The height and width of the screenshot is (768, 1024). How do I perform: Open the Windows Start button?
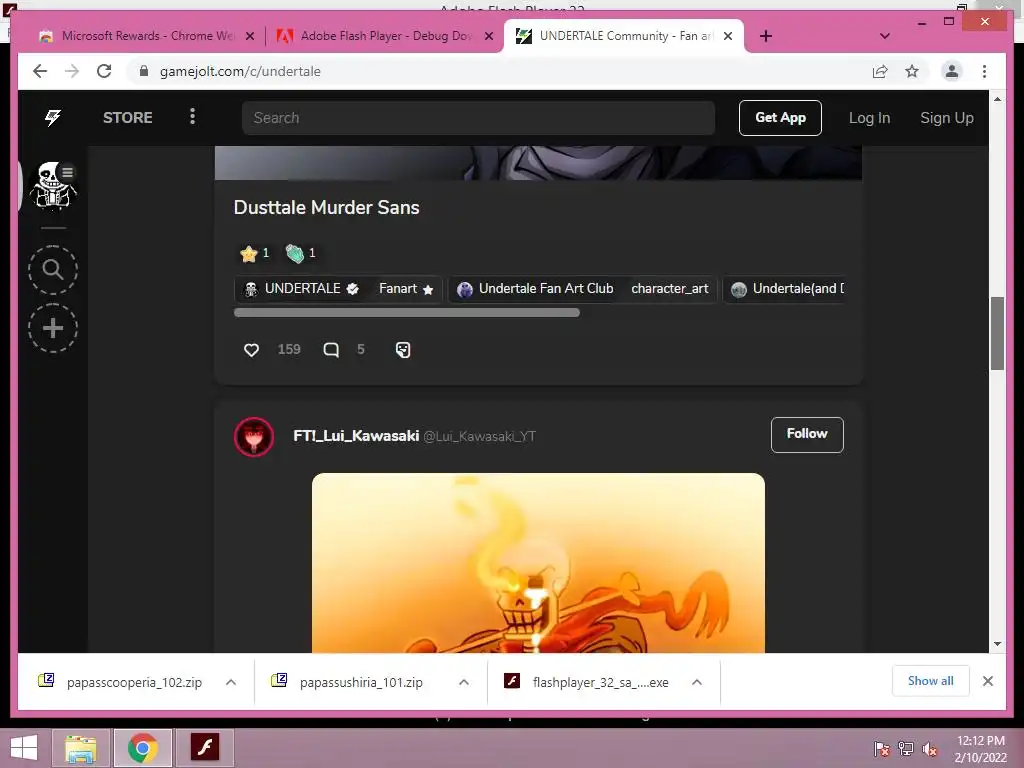click(24, 748)
